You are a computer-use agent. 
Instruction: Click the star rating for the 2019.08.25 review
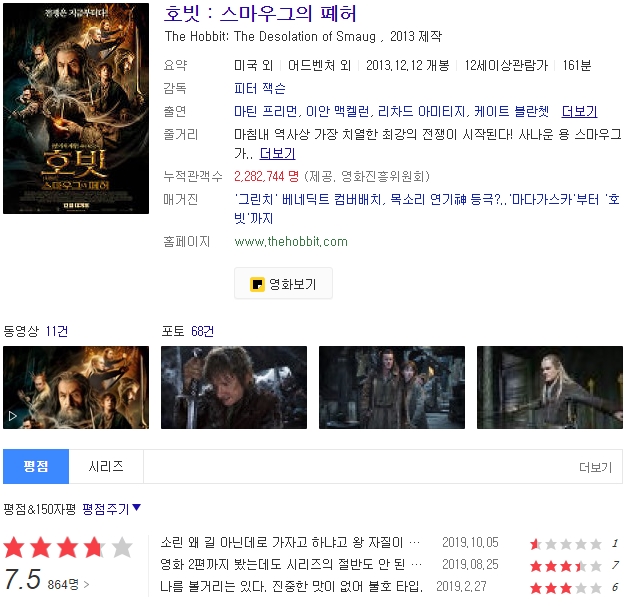tap(566, 566)
